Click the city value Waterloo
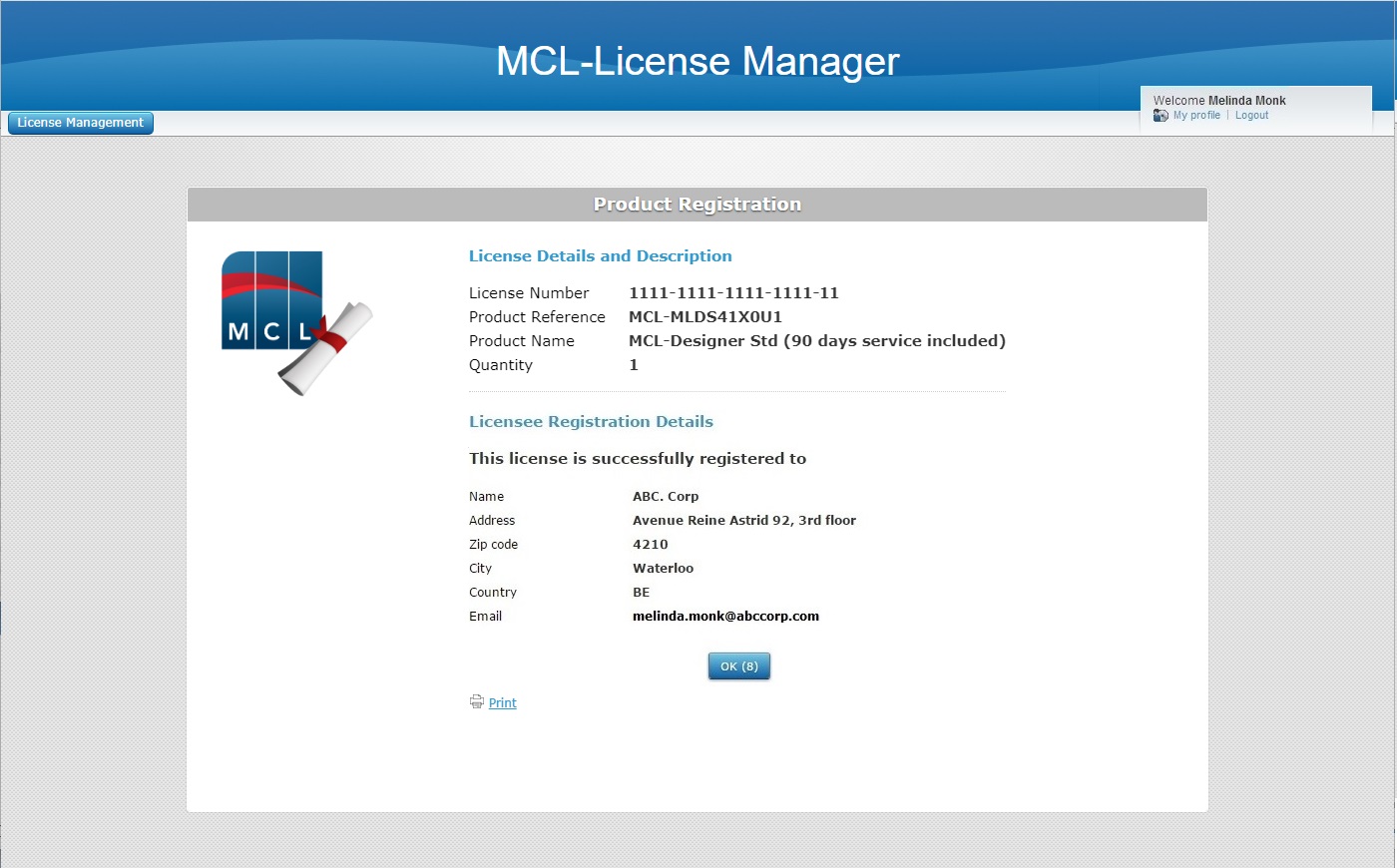This screenshot has height=868, width=1397. point(663,569)
